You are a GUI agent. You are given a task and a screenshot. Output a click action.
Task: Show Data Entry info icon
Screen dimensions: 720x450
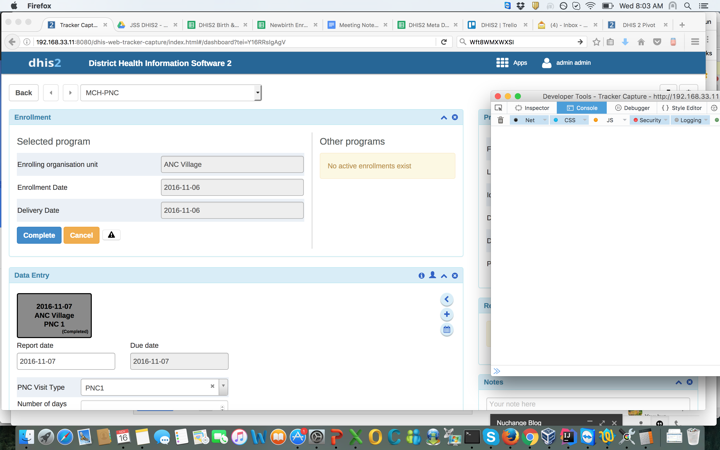pos(422,276)
